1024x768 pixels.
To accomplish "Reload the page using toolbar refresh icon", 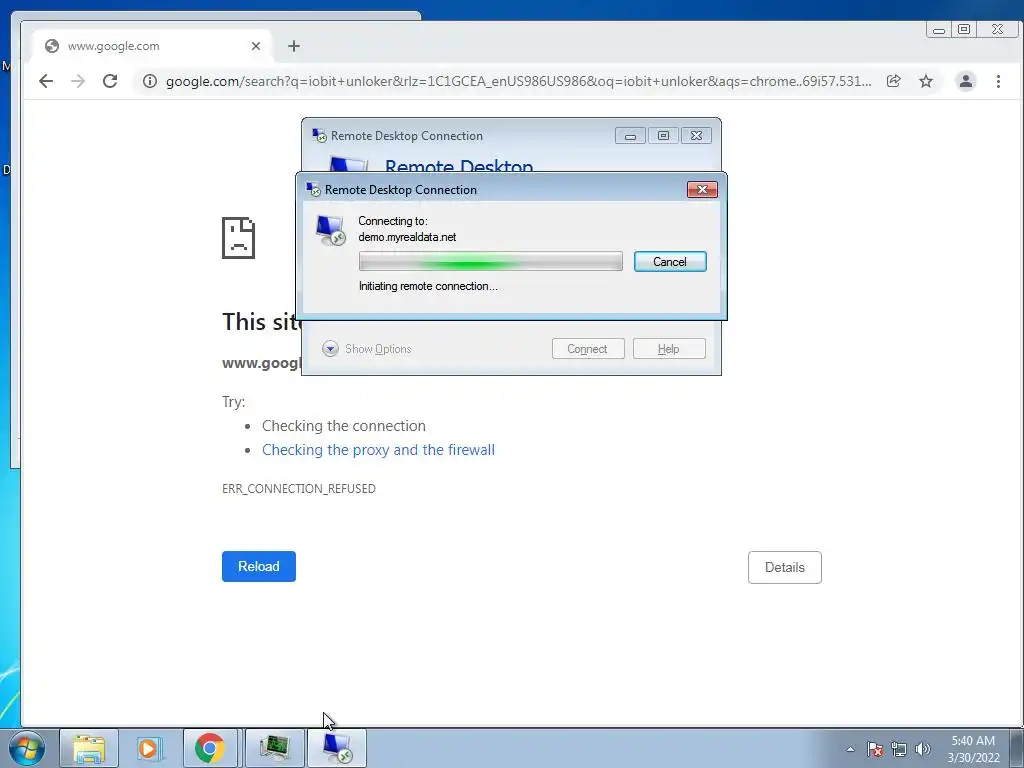I will coord(110,81).
